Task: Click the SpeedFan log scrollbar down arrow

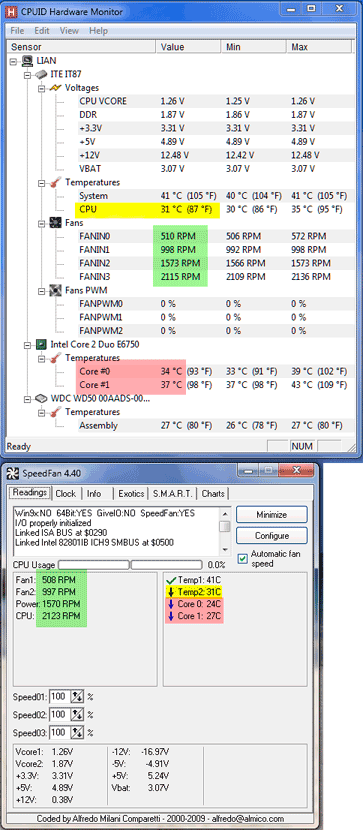Action: [x=225, y=549]
